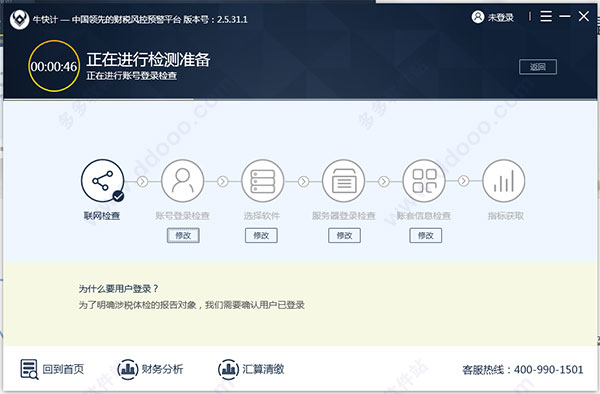Click arrow between 账套信息检查 and 指标获取

[x=464, y=181]
